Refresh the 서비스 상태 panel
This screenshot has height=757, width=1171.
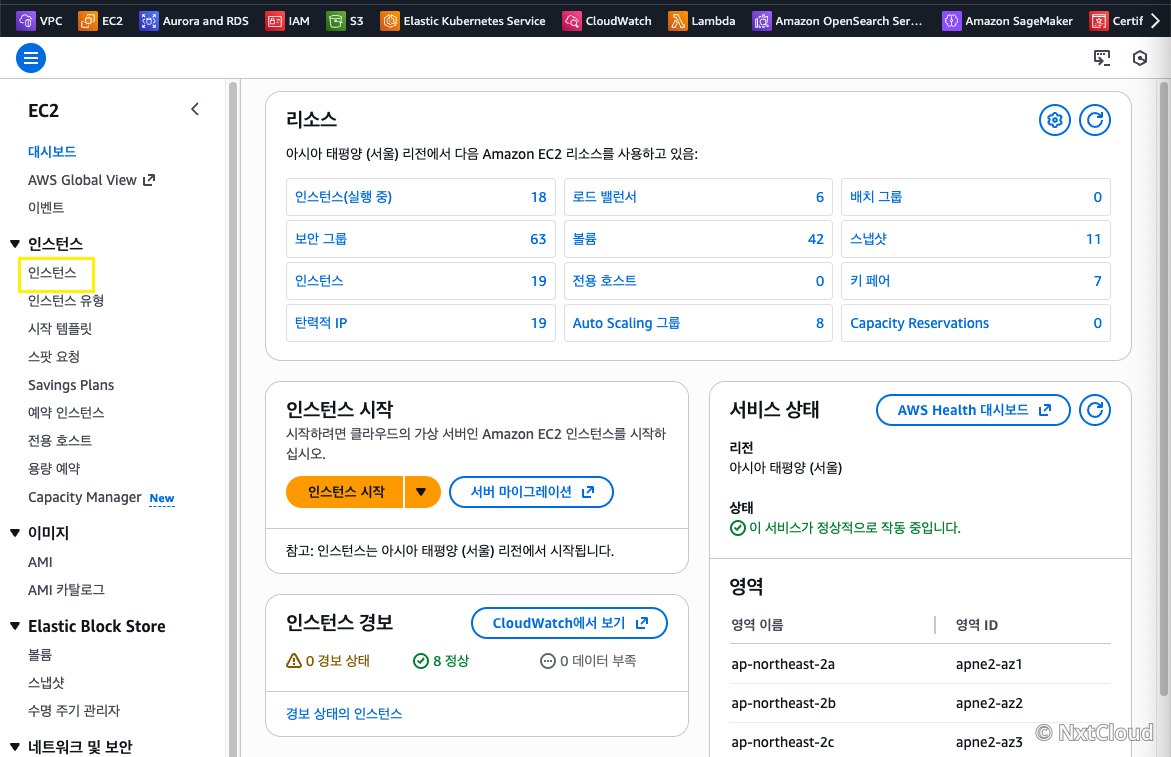(1095, 410)
